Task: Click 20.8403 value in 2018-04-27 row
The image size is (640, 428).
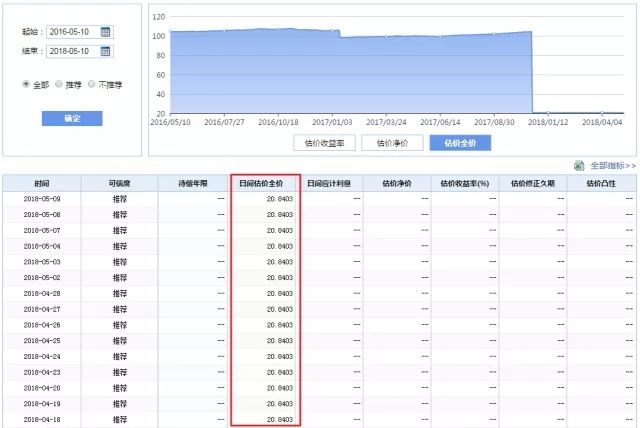Action: pyautogui.click(x=280, y=309)
